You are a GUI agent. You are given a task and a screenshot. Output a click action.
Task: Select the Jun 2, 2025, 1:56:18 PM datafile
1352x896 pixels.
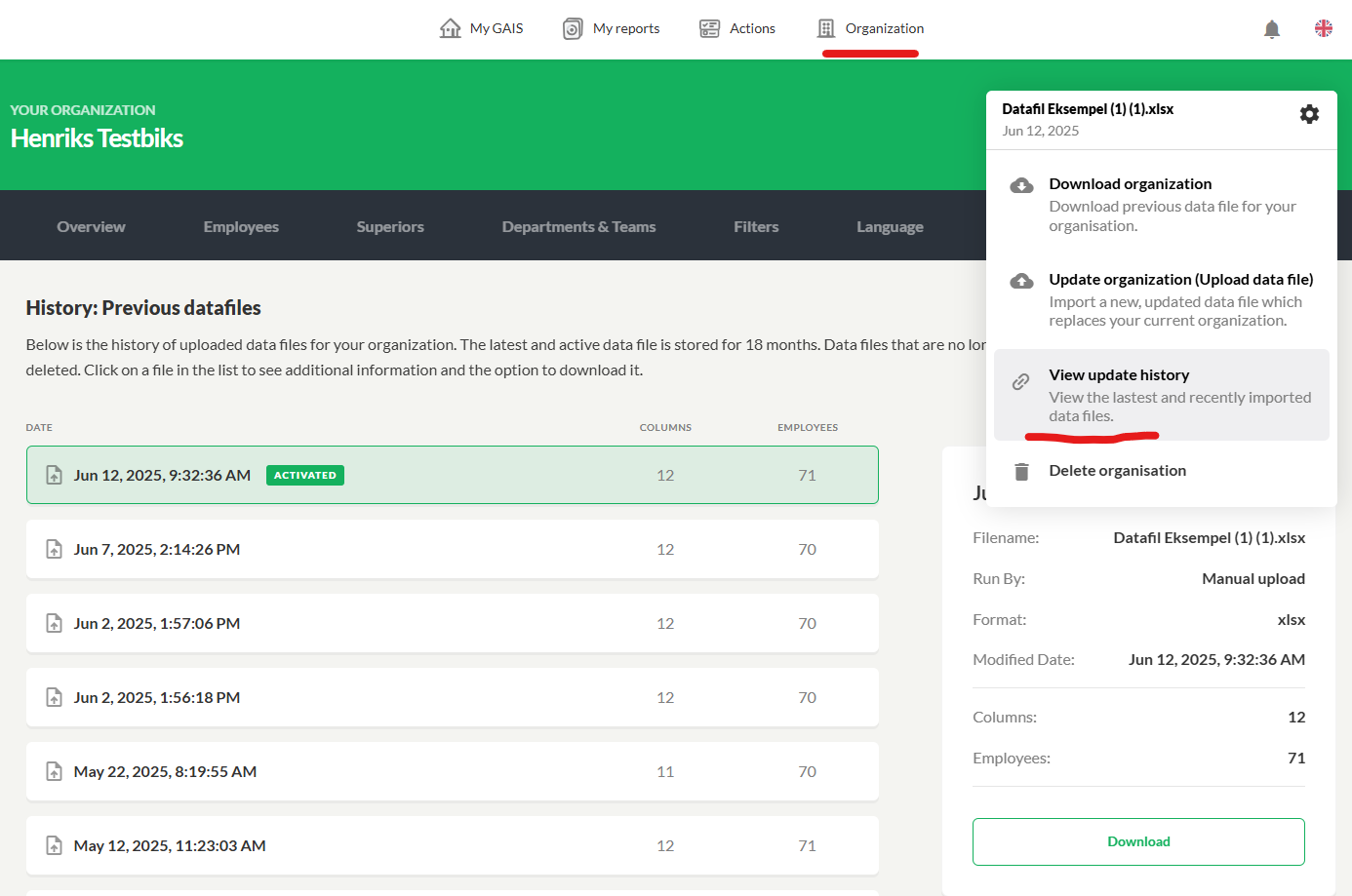click(x=453, y=697)
